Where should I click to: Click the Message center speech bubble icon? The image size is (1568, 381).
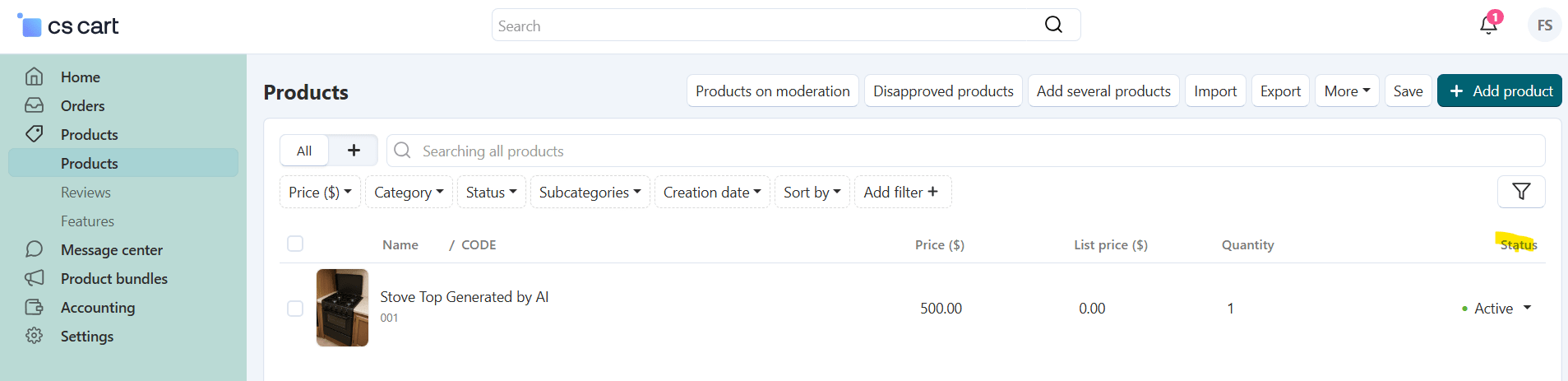[34, 249]
